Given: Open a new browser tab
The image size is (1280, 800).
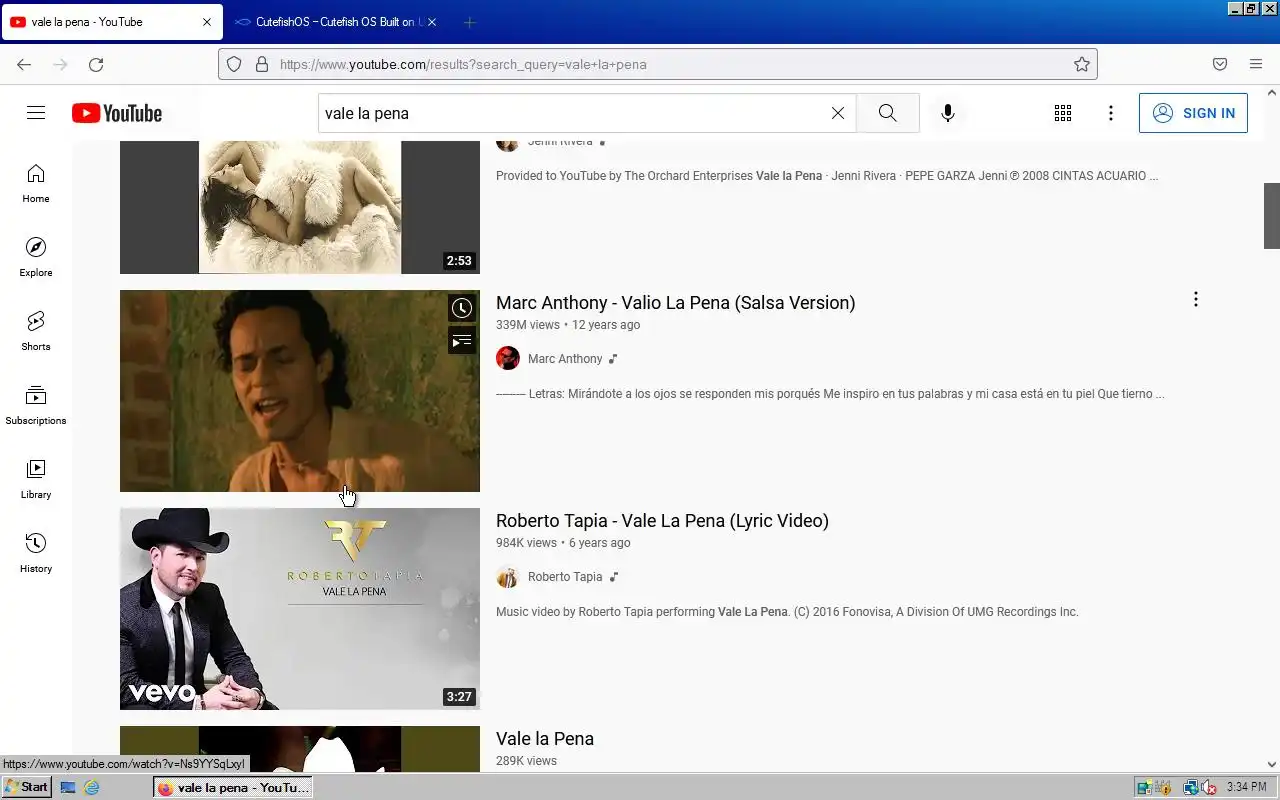Looking at the screenshot, I should (470, 22).
